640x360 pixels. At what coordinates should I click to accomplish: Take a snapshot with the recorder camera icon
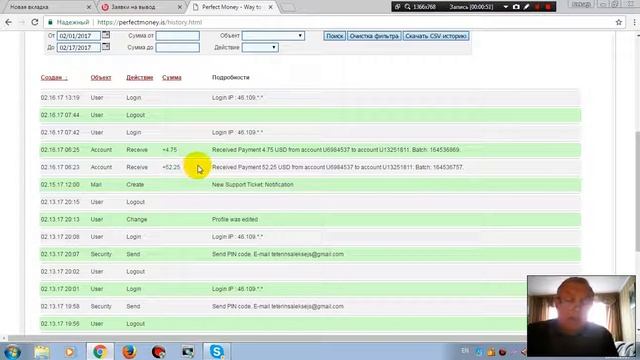click(x=516, y=7)
